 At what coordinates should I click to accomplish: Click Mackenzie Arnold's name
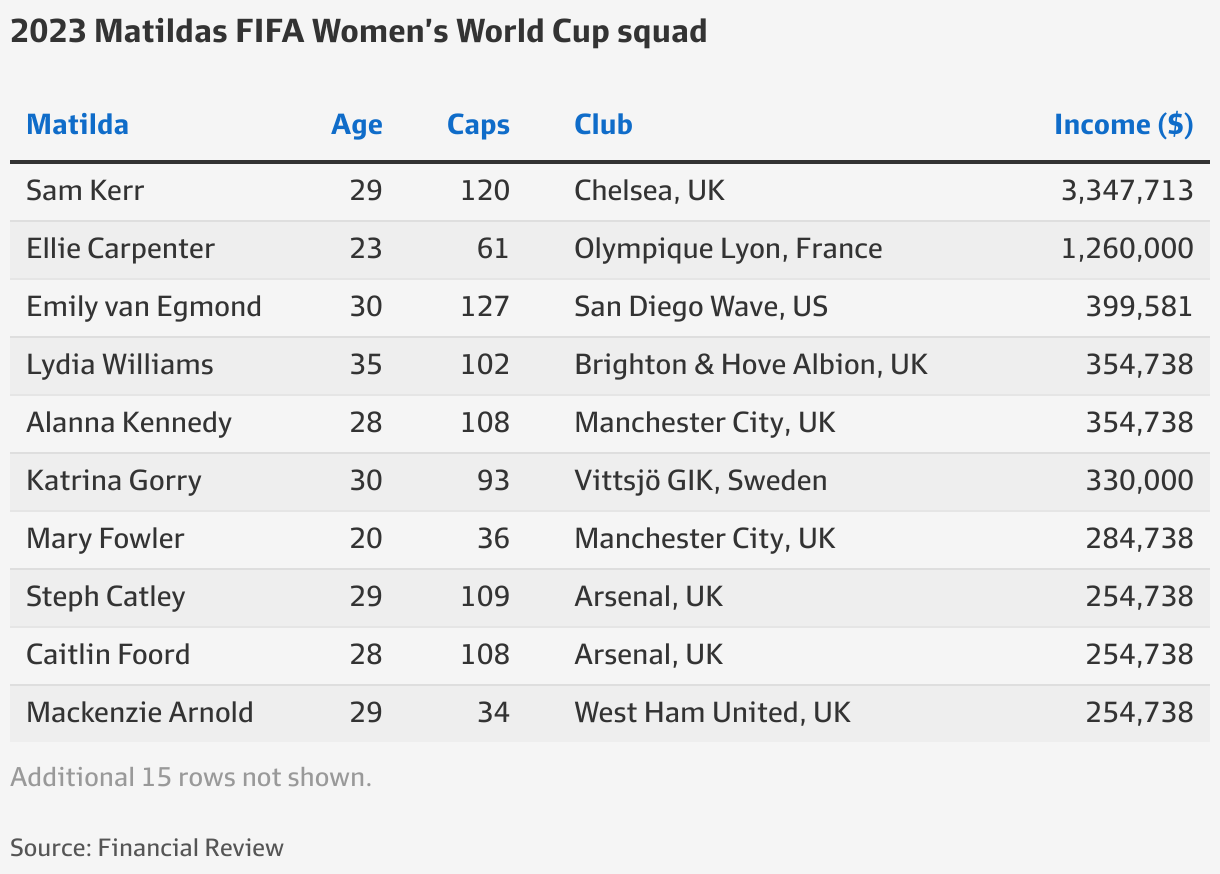click(x=140, y=712)
